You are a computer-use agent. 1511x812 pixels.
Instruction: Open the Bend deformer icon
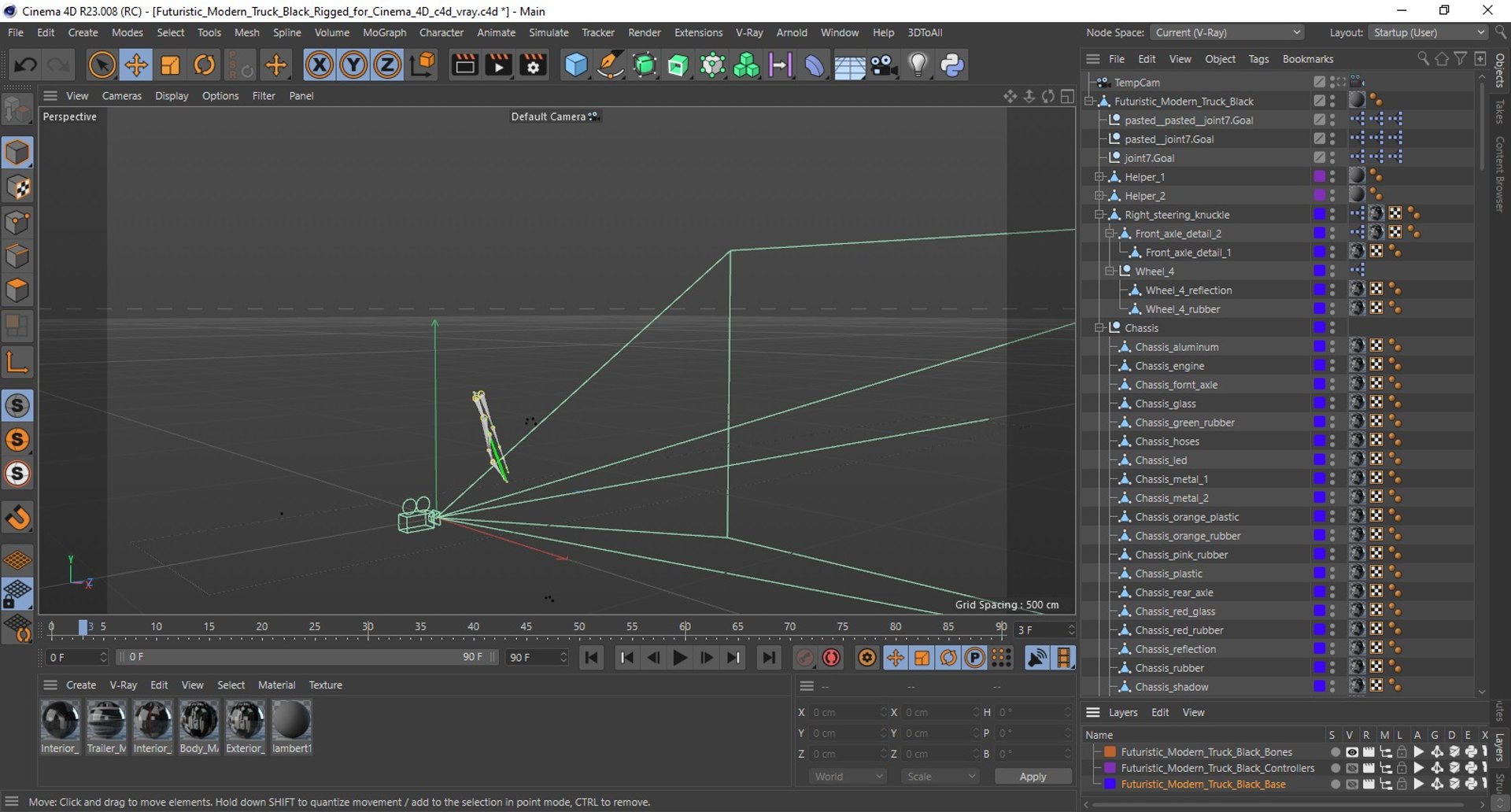[815, 65]
